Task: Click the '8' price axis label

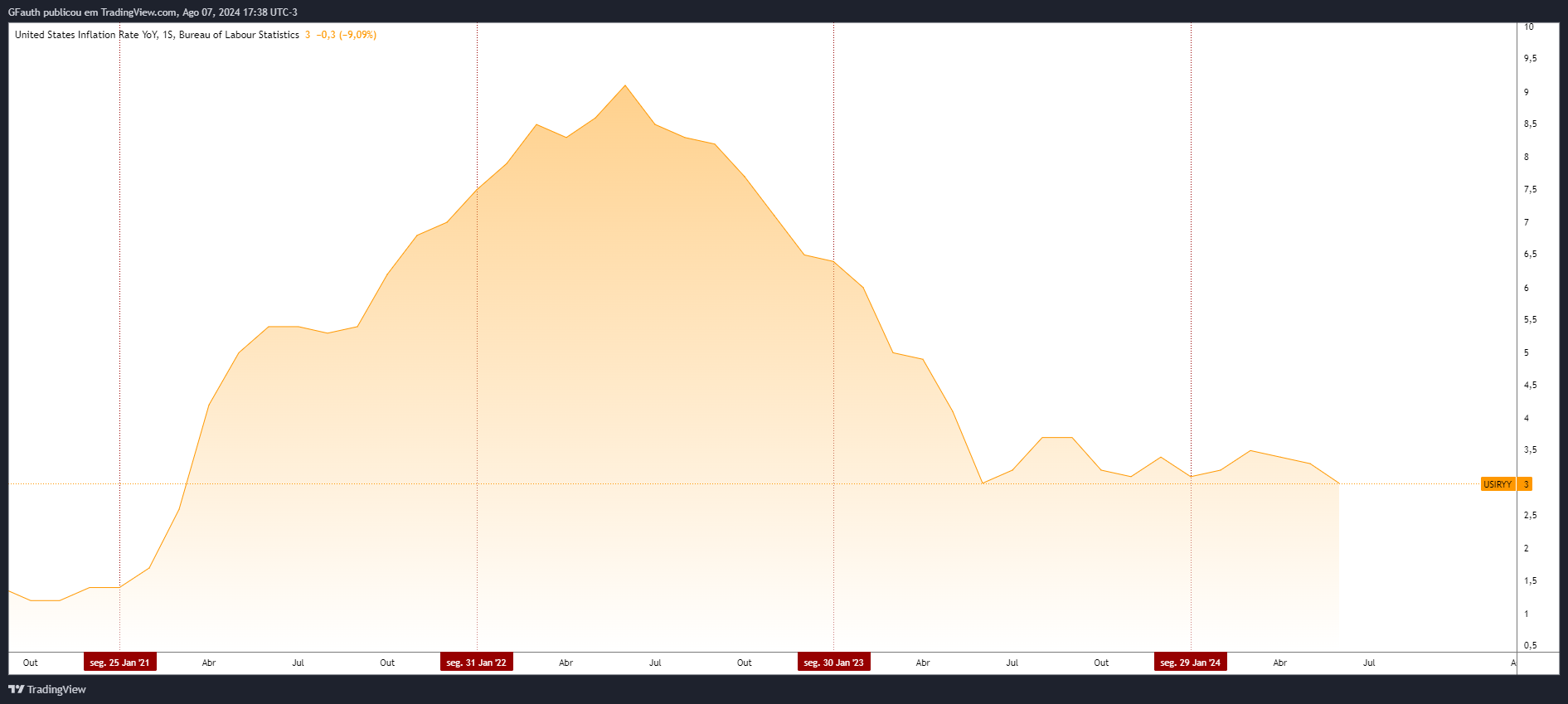Action: pos(1527,157)
